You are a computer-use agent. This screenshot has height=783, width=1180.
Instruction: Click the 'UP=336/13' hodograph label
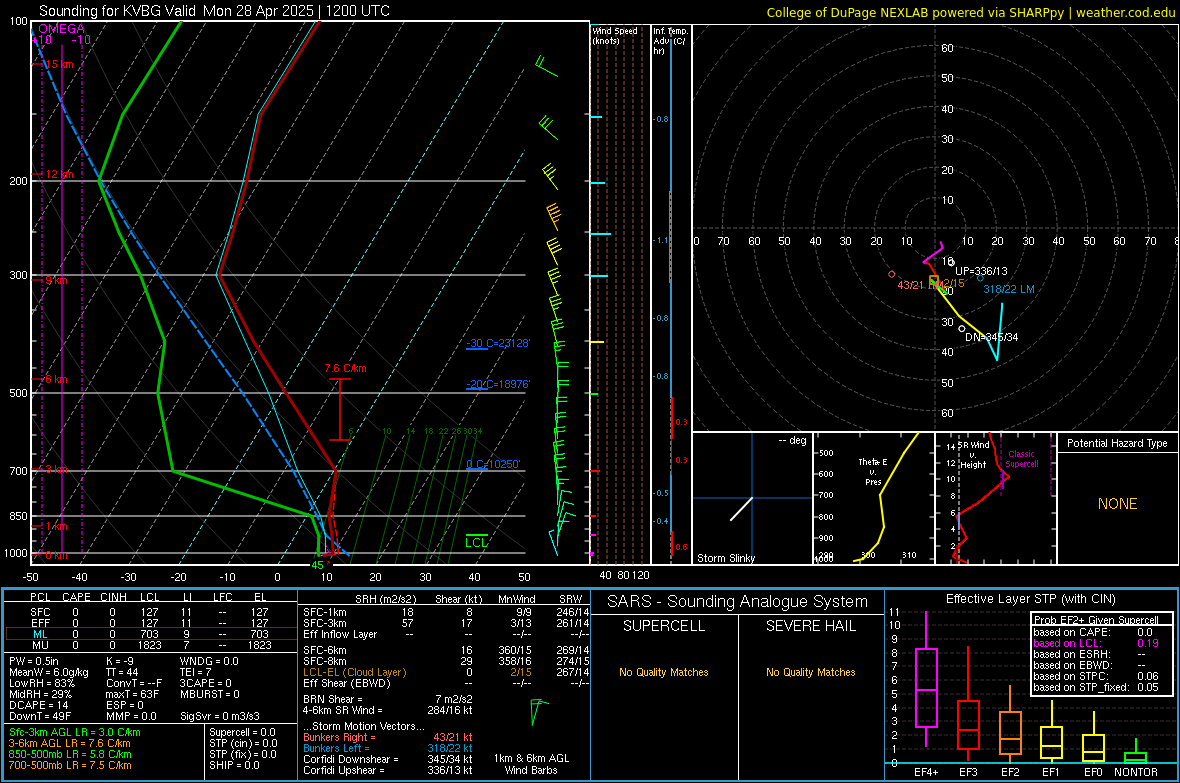click(981, 271)
